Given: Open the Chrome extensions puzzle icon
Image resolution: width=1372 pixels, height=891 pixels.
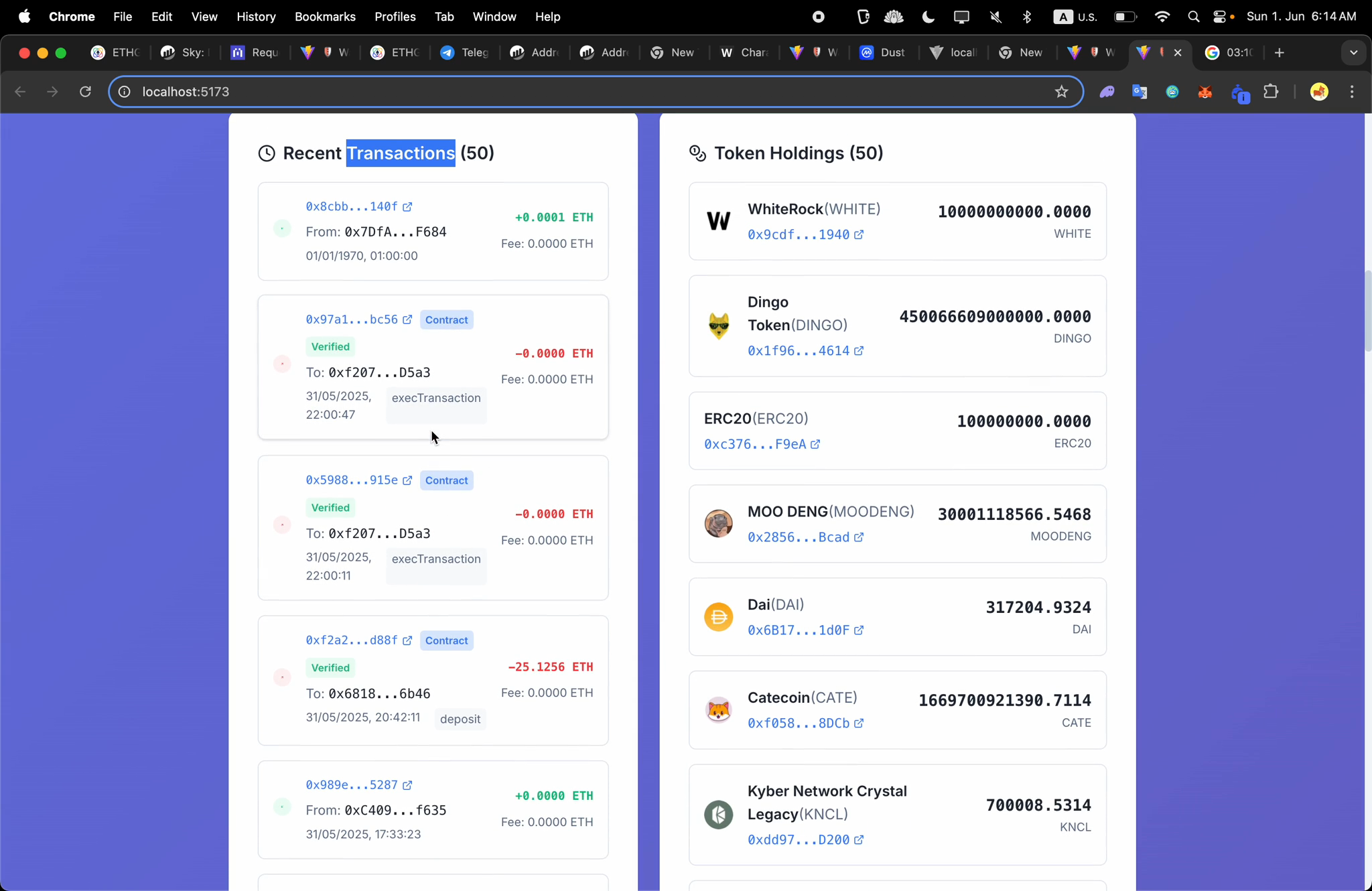Looking at the screenshot, I should point(1271,92).
